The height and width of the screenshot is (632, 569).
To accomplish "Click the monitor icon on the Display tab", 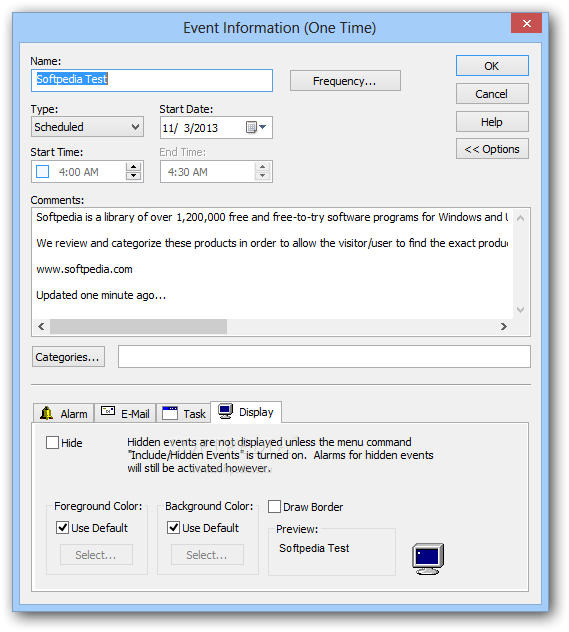I will [x=225, y=412].
